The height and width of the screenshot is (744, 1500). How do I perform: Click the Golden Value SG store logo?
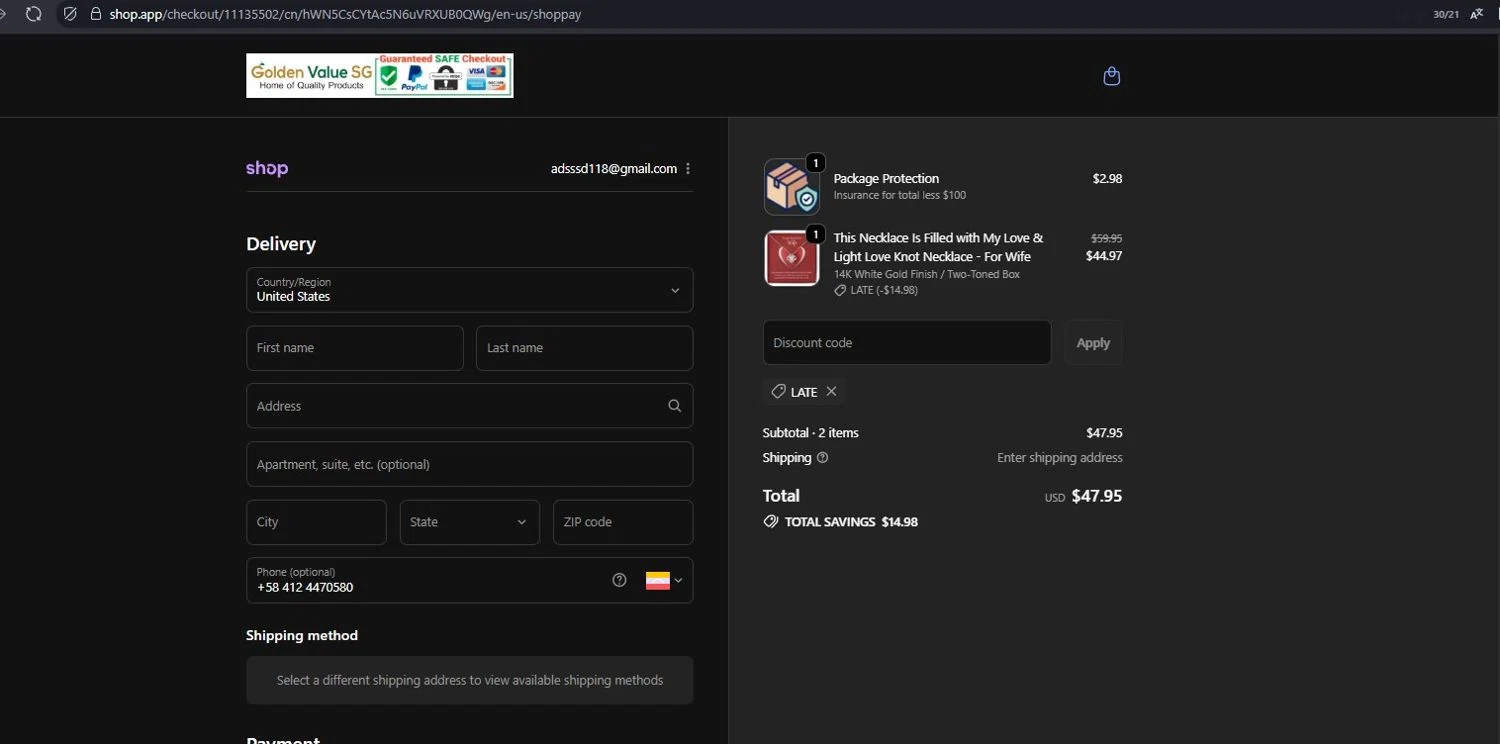coord(379,75)
